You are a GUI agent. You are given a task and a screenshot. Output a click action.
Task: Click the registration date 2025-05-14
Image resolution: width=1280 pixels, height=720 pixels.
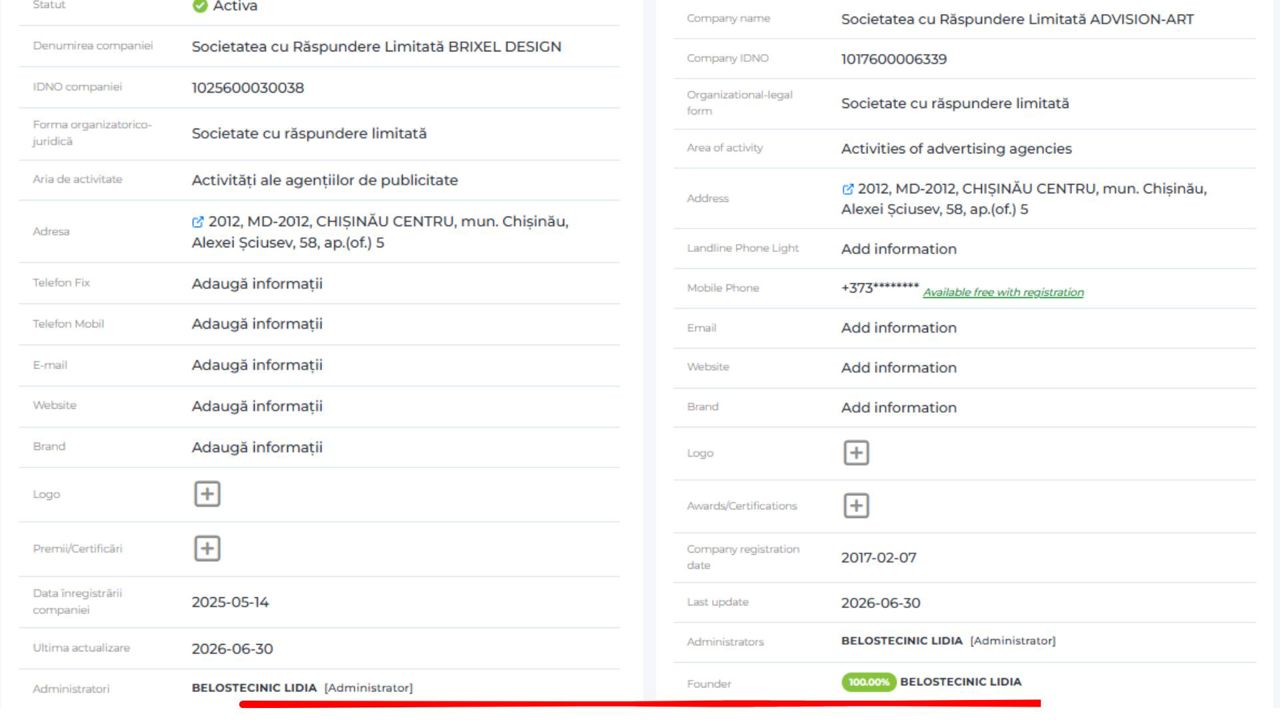pos(230,603)
